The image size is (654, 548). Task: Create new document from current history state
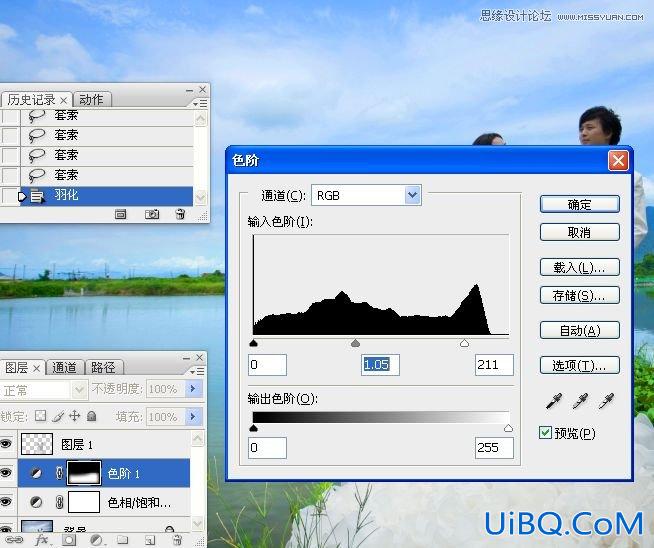(121, 214)
